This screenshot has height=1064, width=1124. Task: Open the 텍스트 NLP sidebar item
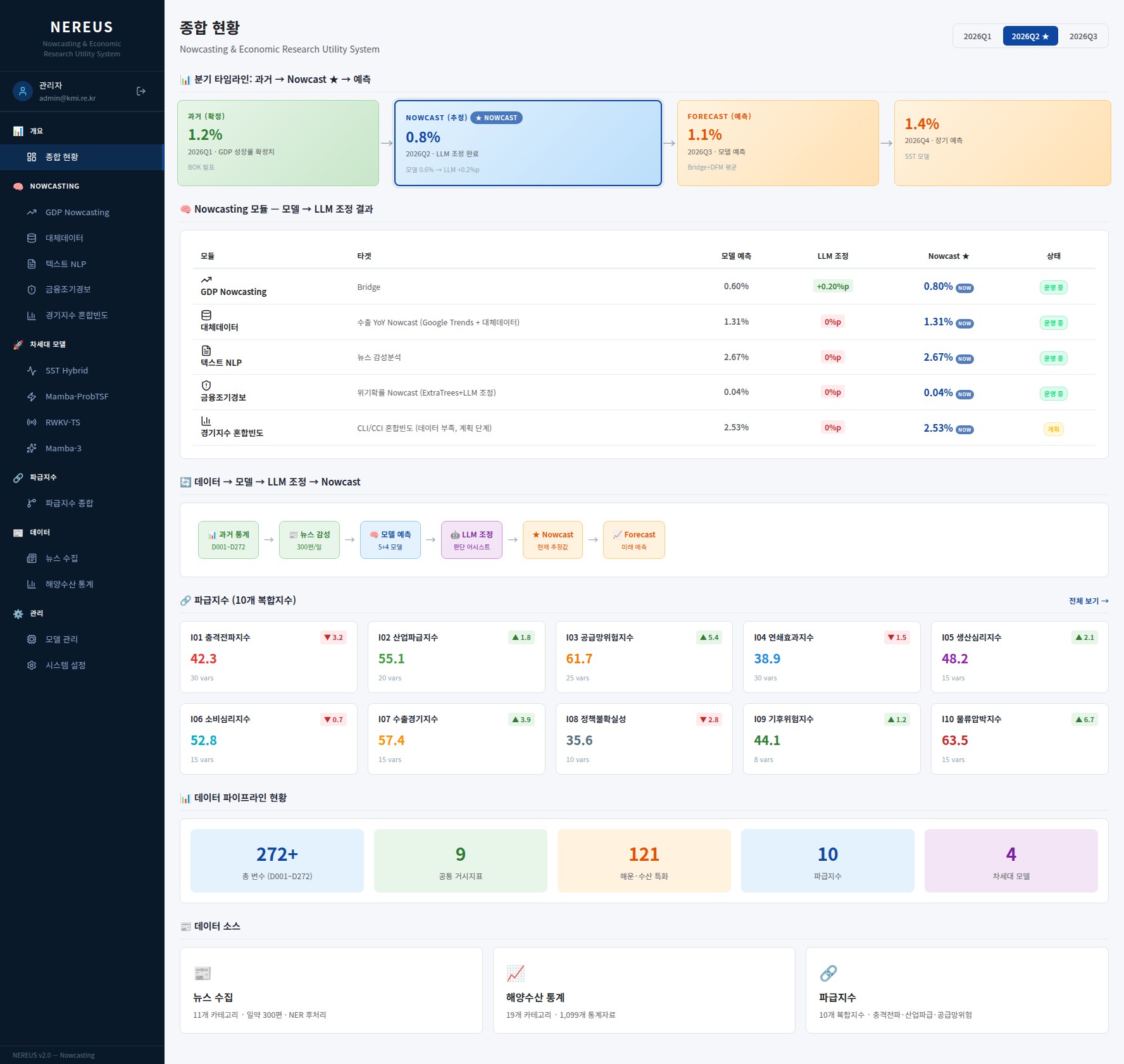coord(82,264)
